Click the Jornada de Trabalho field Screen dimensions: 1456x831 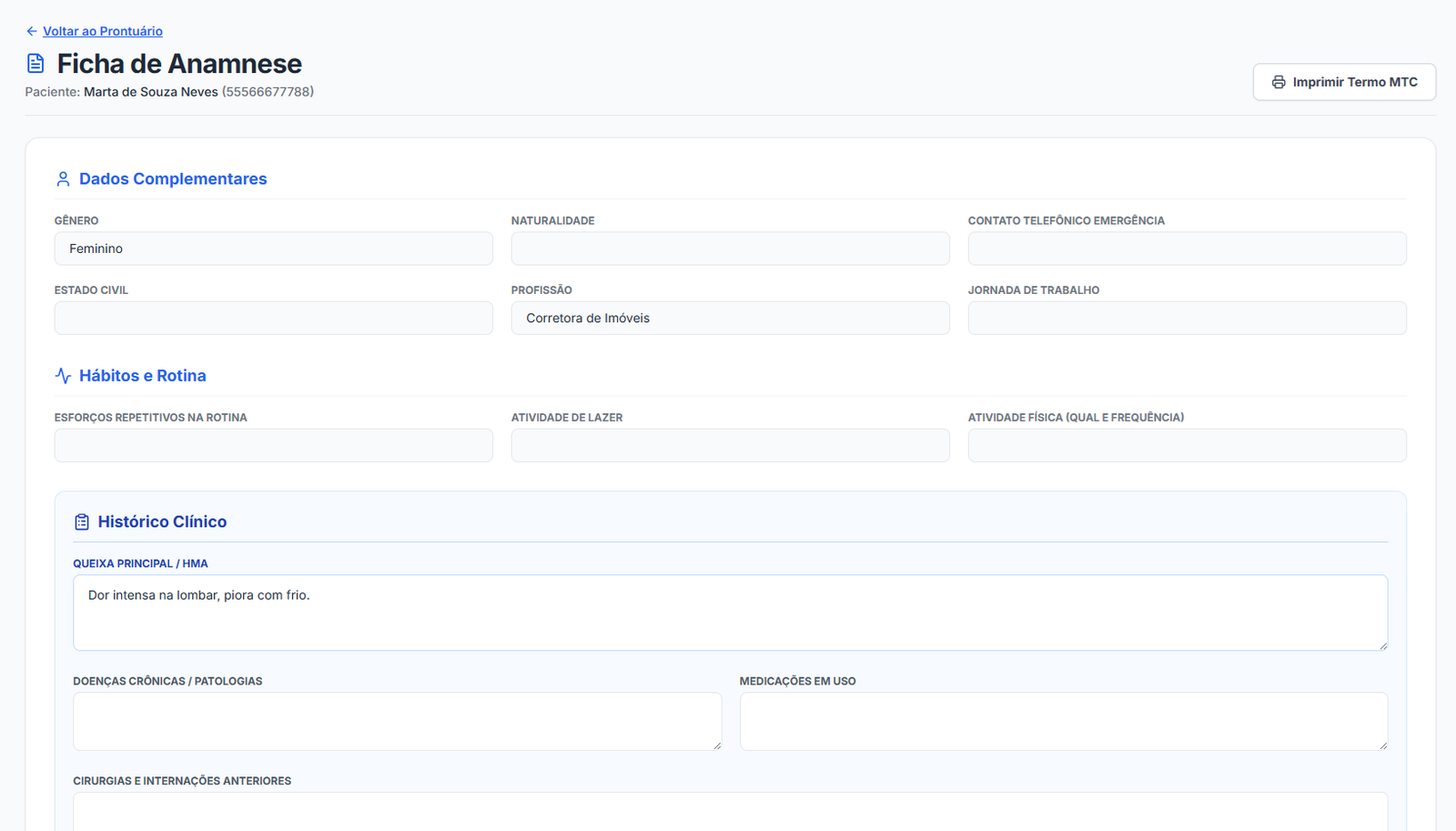point(1188,318)
